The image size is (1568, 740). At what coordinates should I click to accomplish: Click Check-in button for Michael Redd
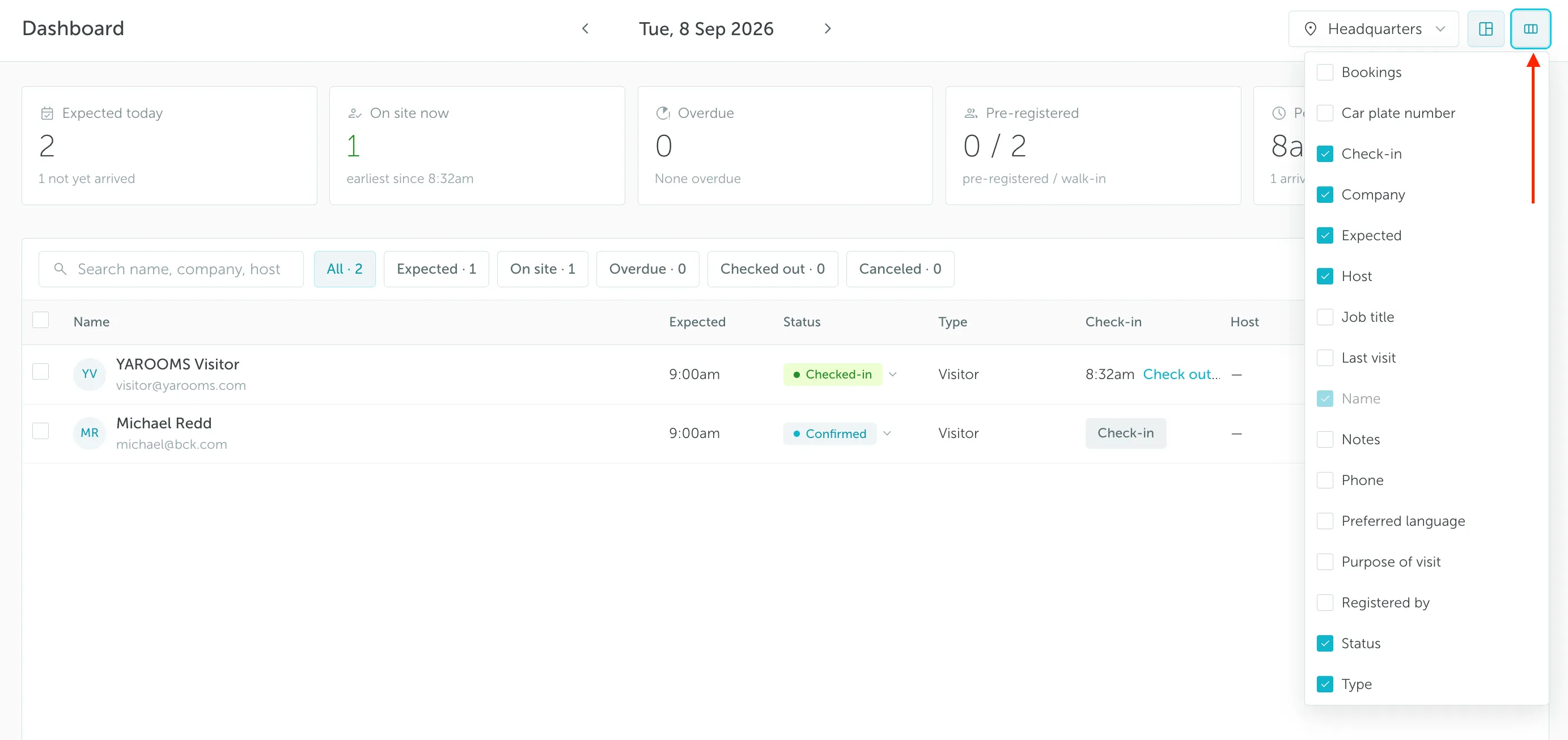point(1125,433)
